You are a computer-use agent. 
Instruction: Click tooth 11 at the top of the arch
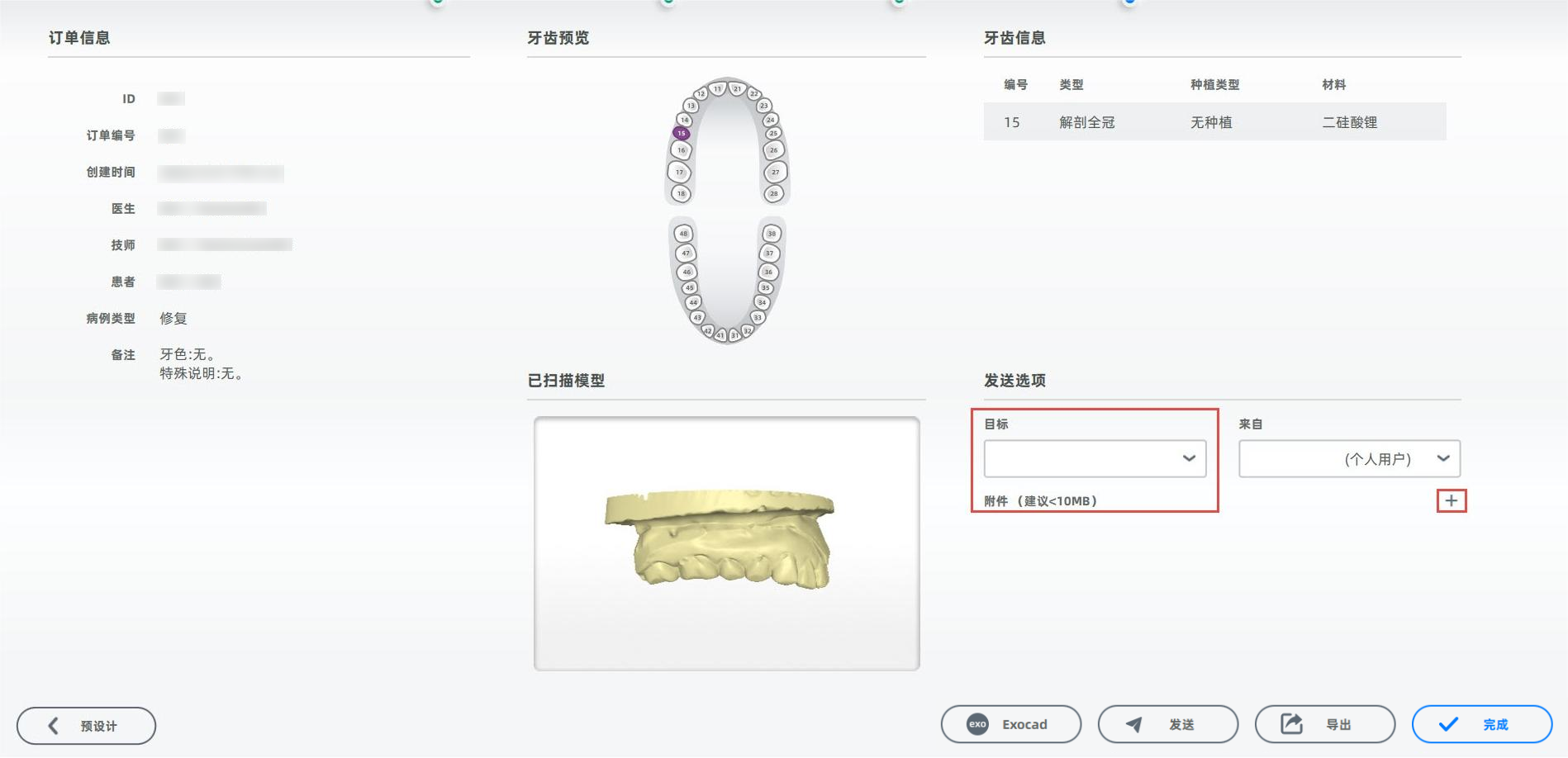pos(717,88)
